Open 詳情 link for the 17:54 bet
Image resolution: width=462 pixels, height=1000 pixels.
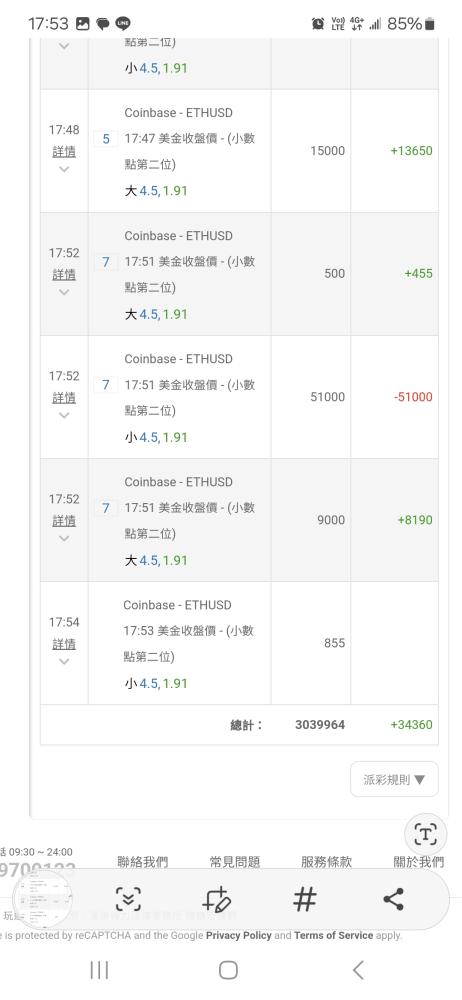point(64,644)
